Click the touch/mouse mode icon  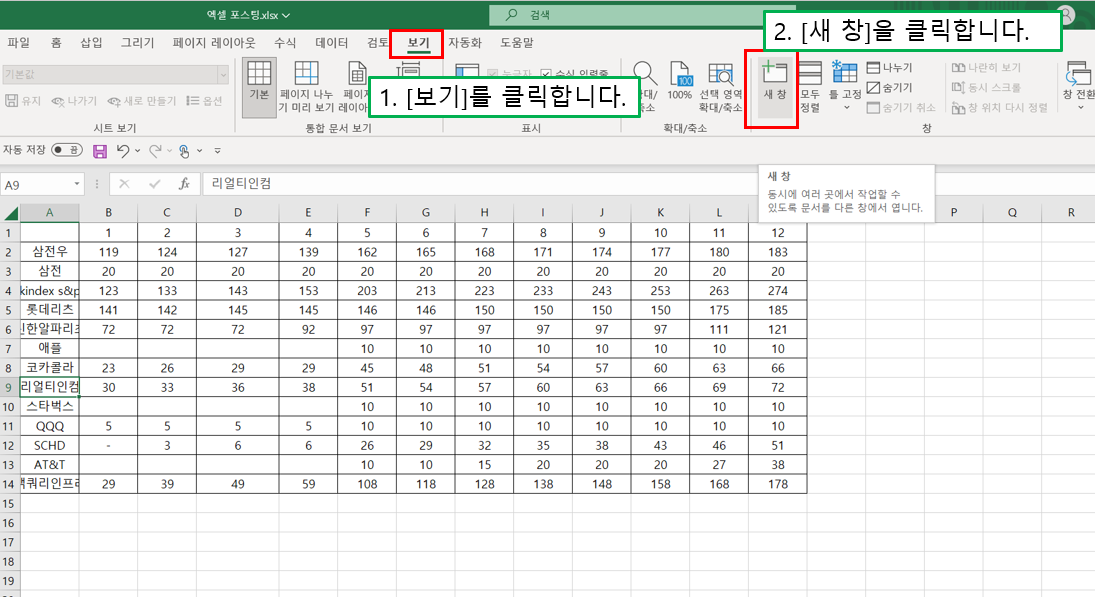click(184, 151)
